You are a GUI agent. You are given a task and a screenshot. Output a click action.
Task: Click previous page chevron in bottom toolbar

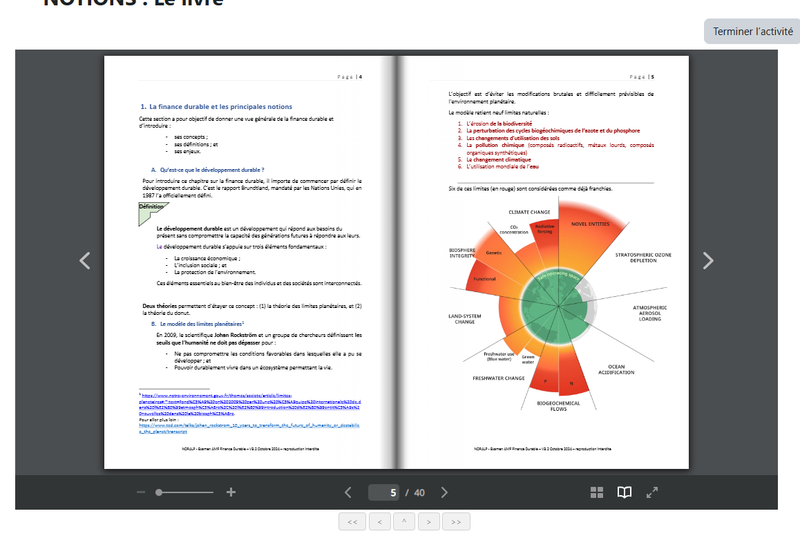coord(348,492)
